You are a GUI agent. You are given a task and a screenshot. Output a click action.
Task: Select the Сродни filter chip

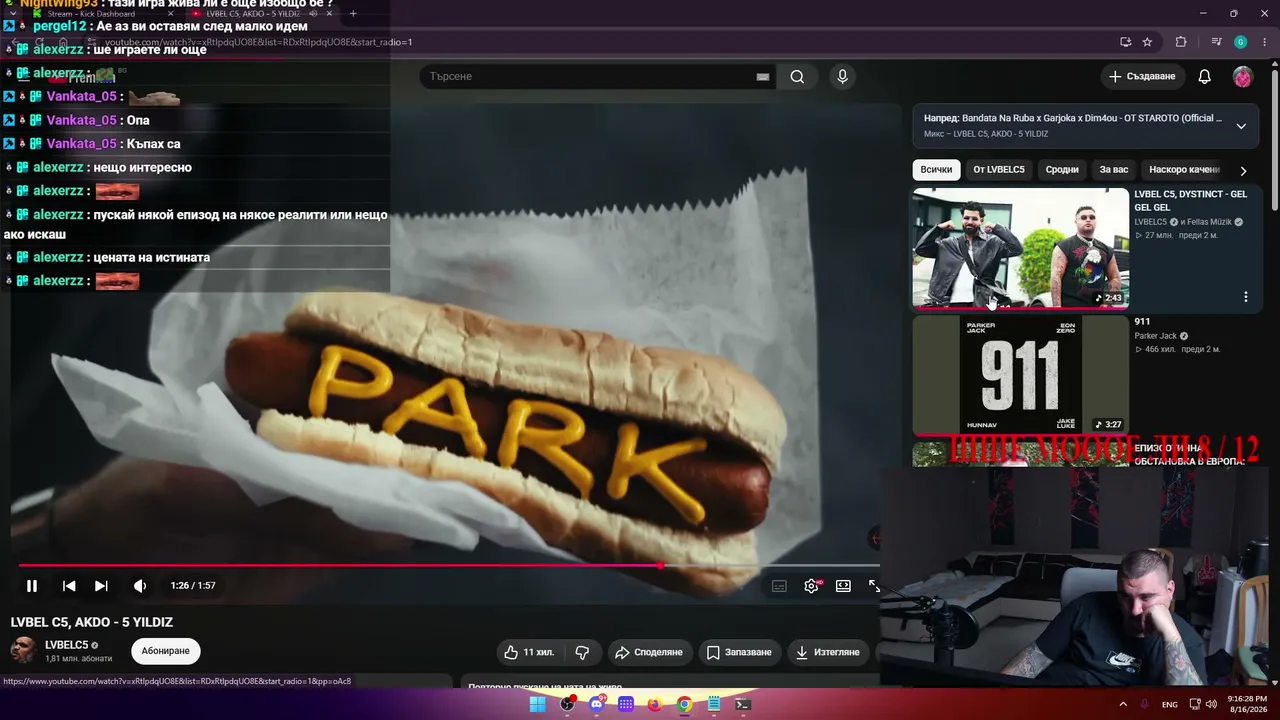(1062, 170)
